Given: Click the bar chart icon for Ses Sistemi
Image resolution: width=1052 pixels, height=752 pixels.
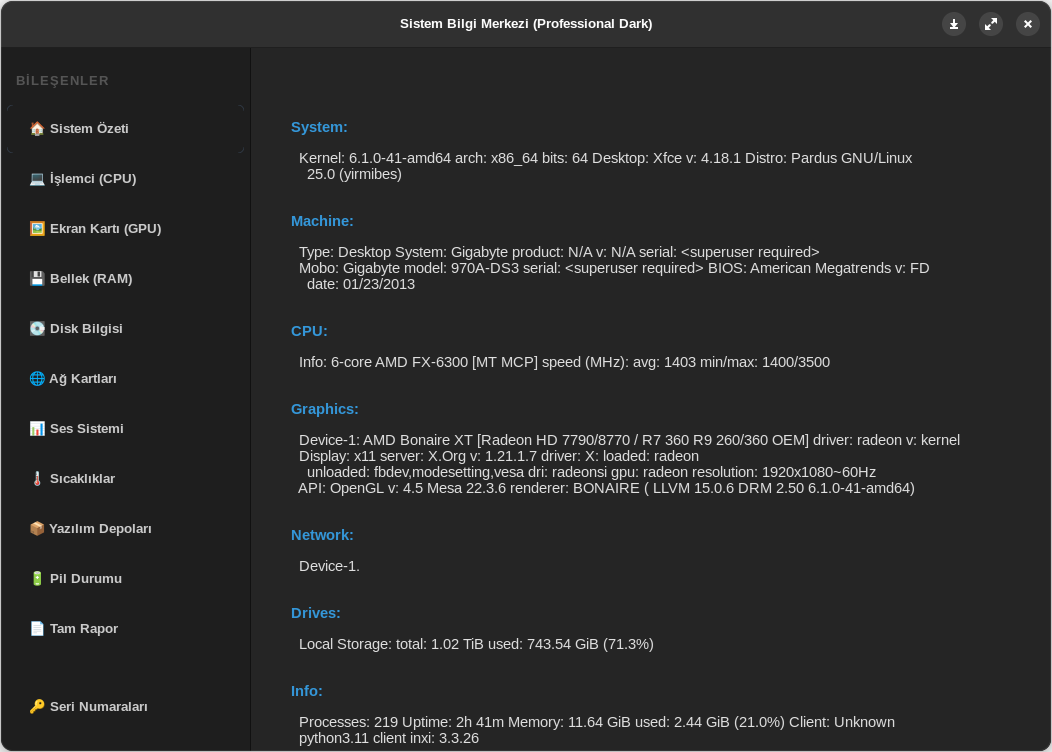Looking at the screenshot, I should tap(37, 429).
